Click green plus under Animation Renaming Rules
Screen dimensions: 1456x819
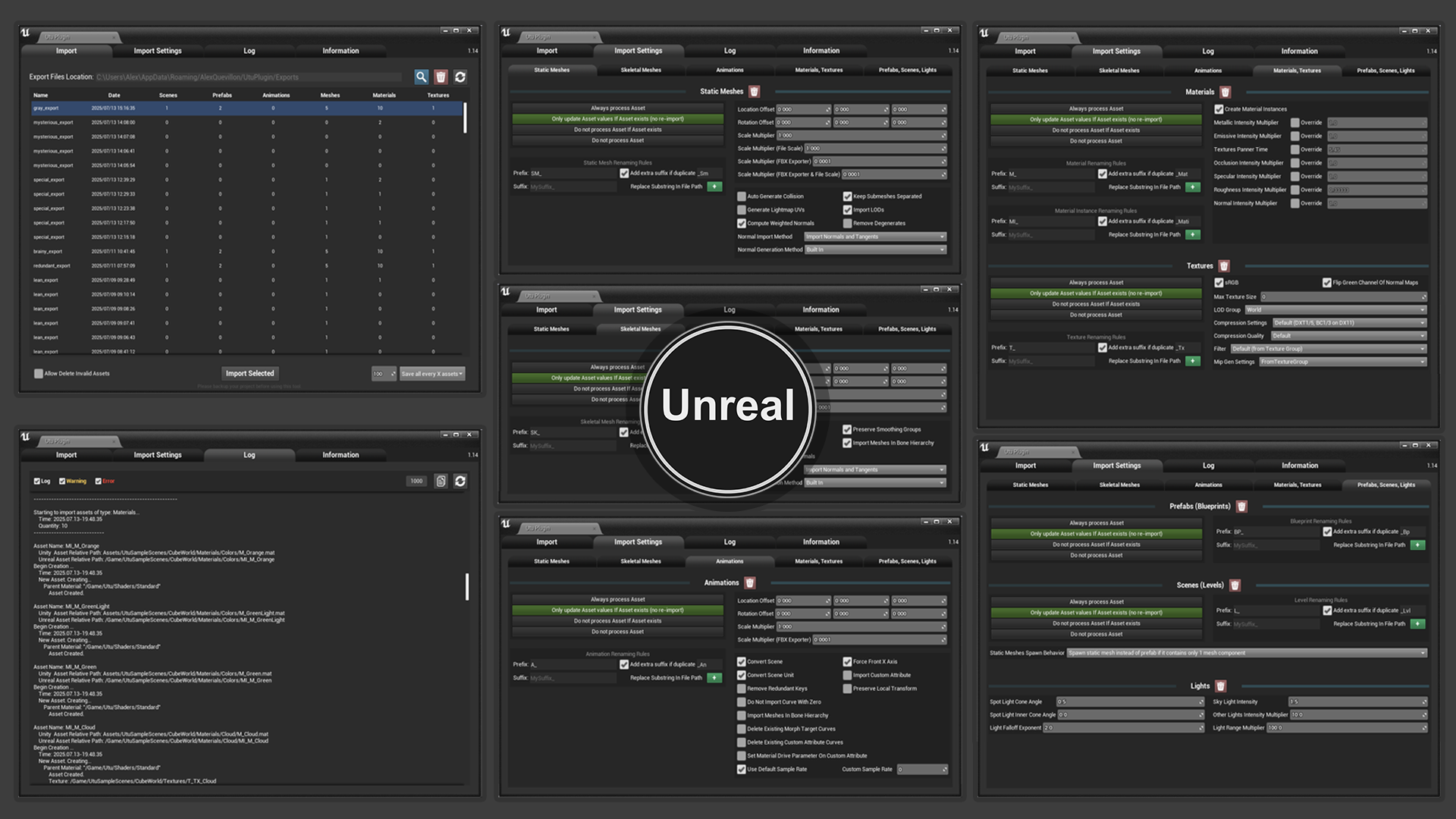714,678
